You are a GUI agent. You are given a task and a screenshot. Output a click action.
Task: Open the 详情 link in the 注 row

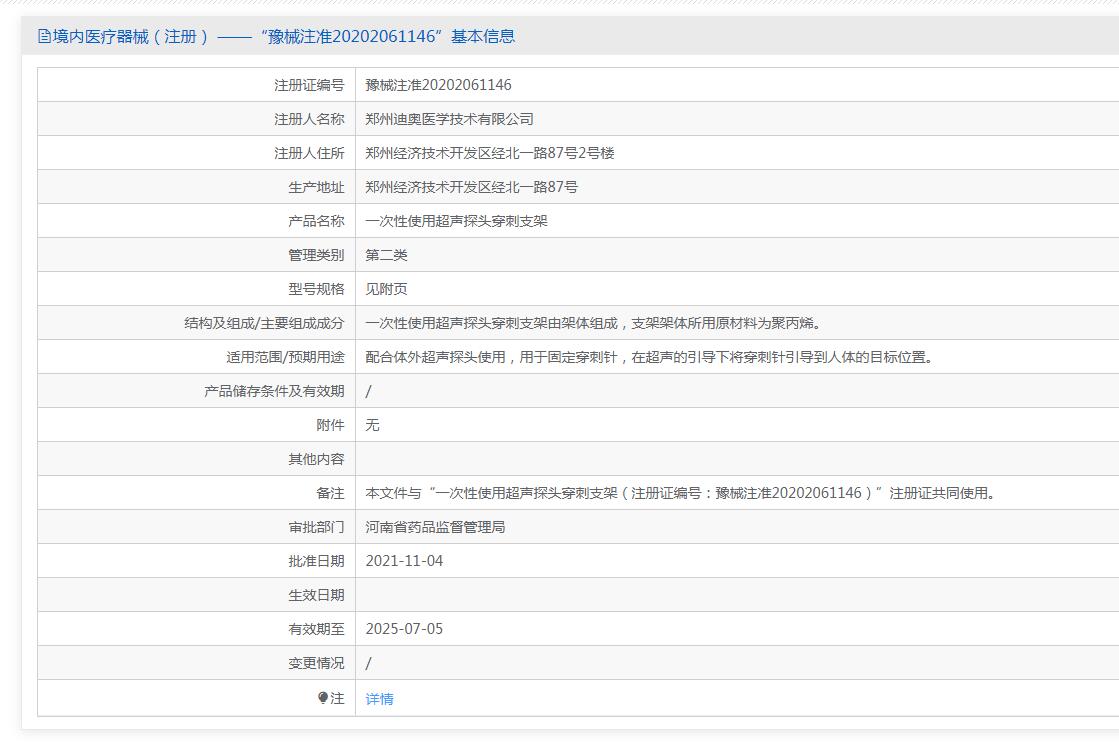point(379,699)
